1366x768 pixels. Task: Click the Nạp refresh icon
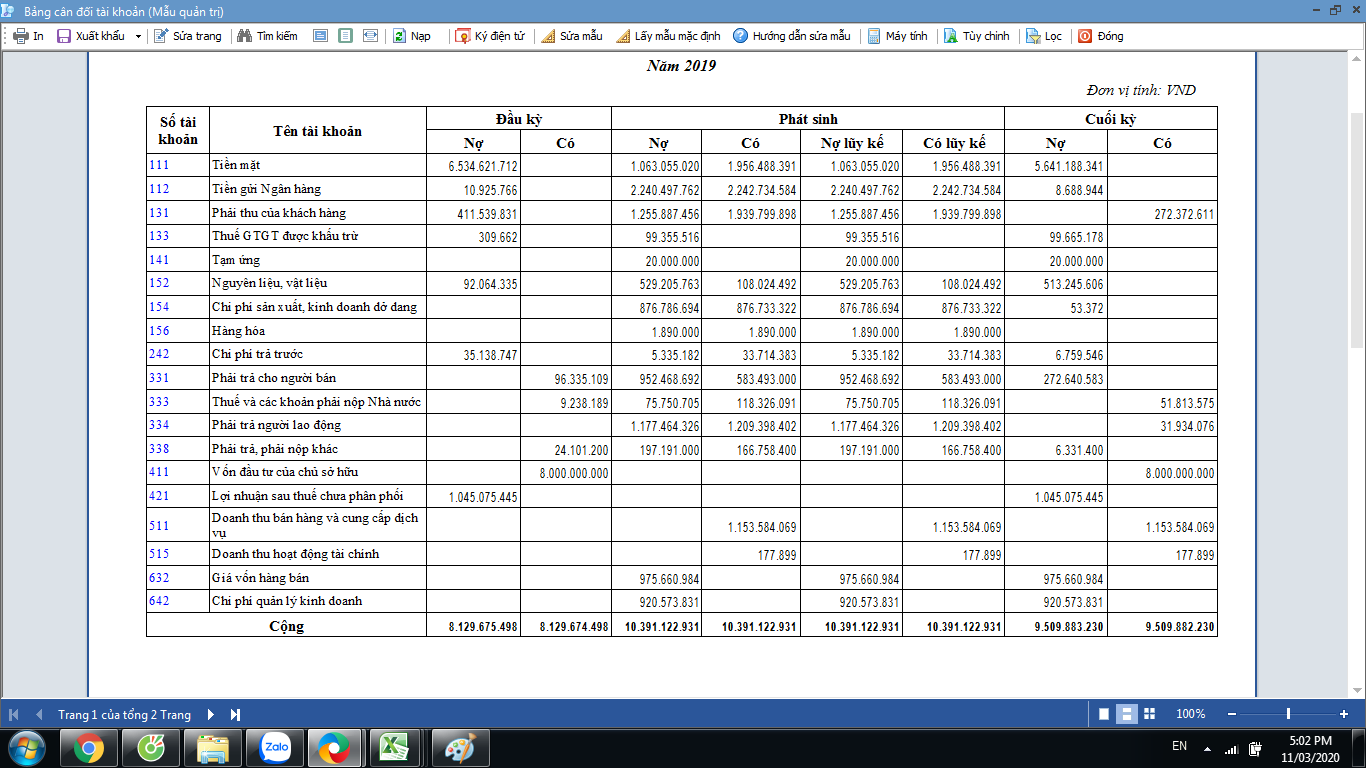click(399, 36)
